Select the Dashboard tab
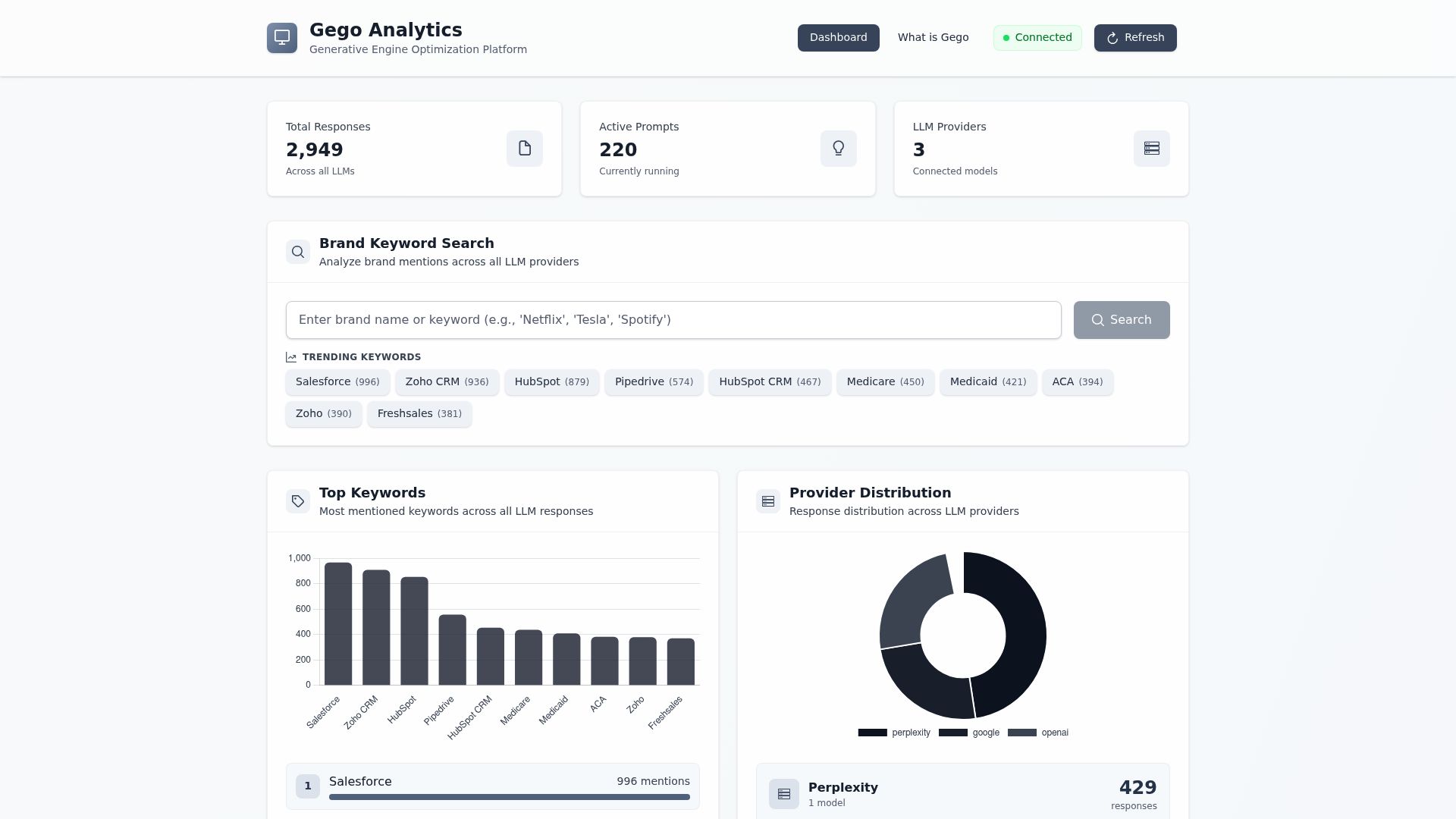Image resolution: width=1456 pixels, height=819 pixels. pos(839,37)
